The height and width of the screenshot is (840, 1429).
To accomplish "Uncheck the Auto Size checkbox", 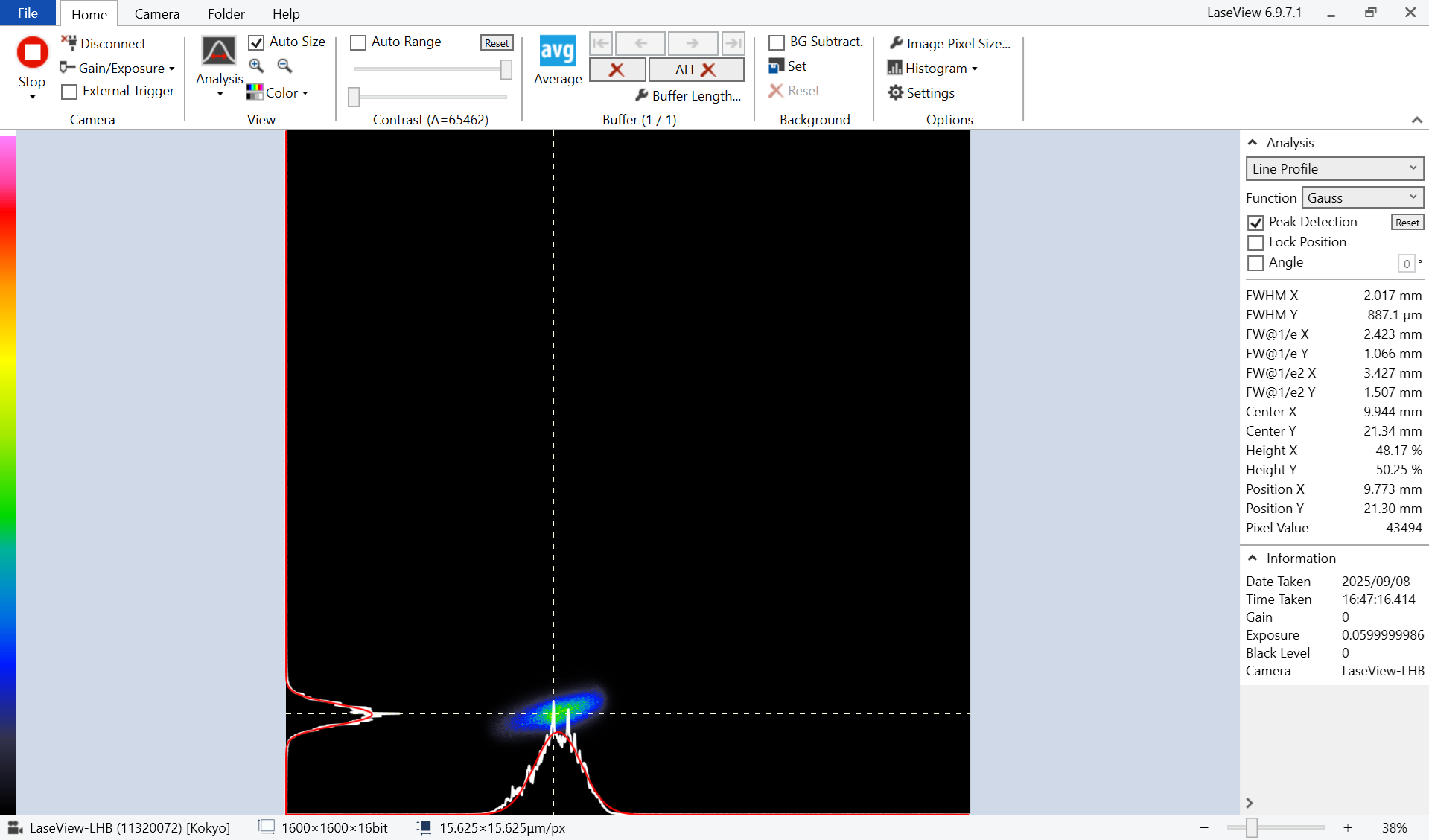I will point(256,42).
